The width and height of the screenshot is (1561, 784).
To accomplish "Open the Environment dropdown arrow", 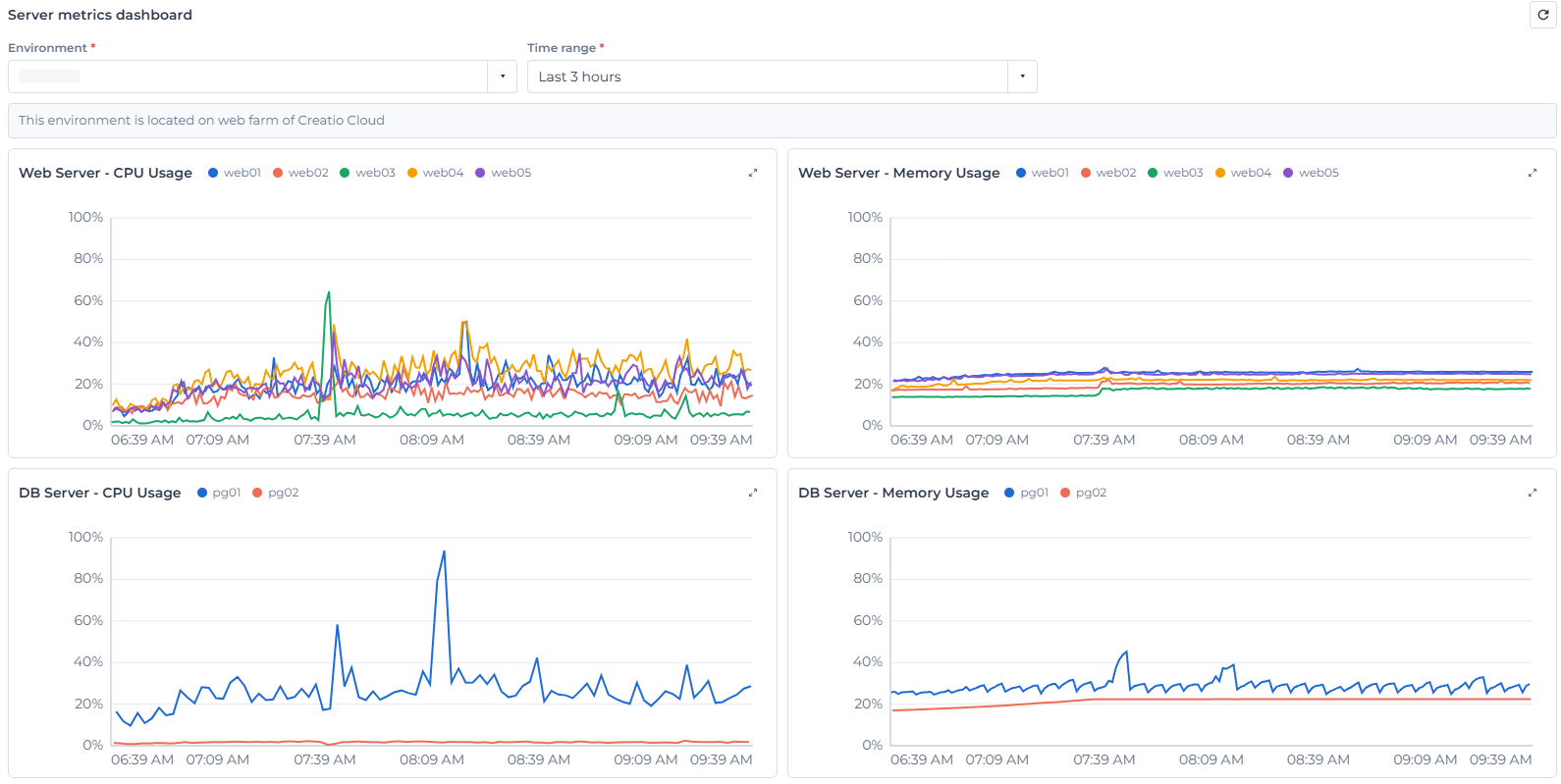I will [x=503, y=77].
